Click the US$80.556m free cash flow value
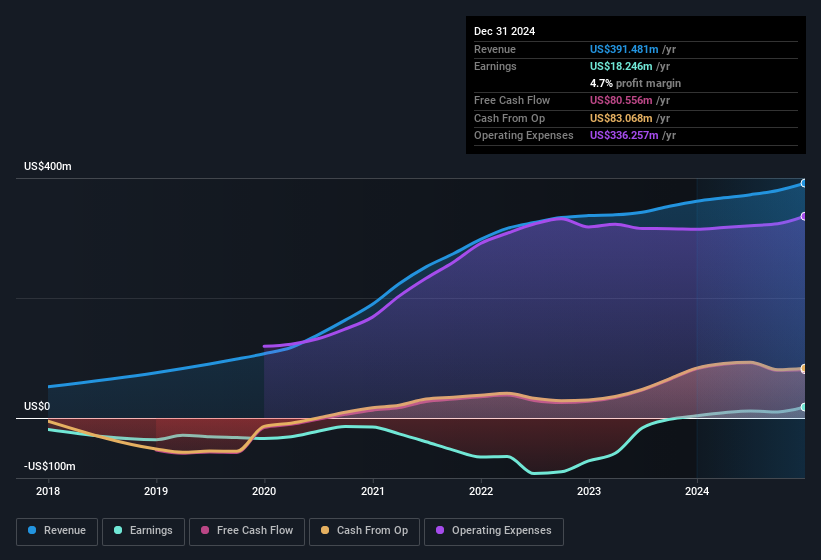Viewport: 821px width, 560px height. pos(621,100)
